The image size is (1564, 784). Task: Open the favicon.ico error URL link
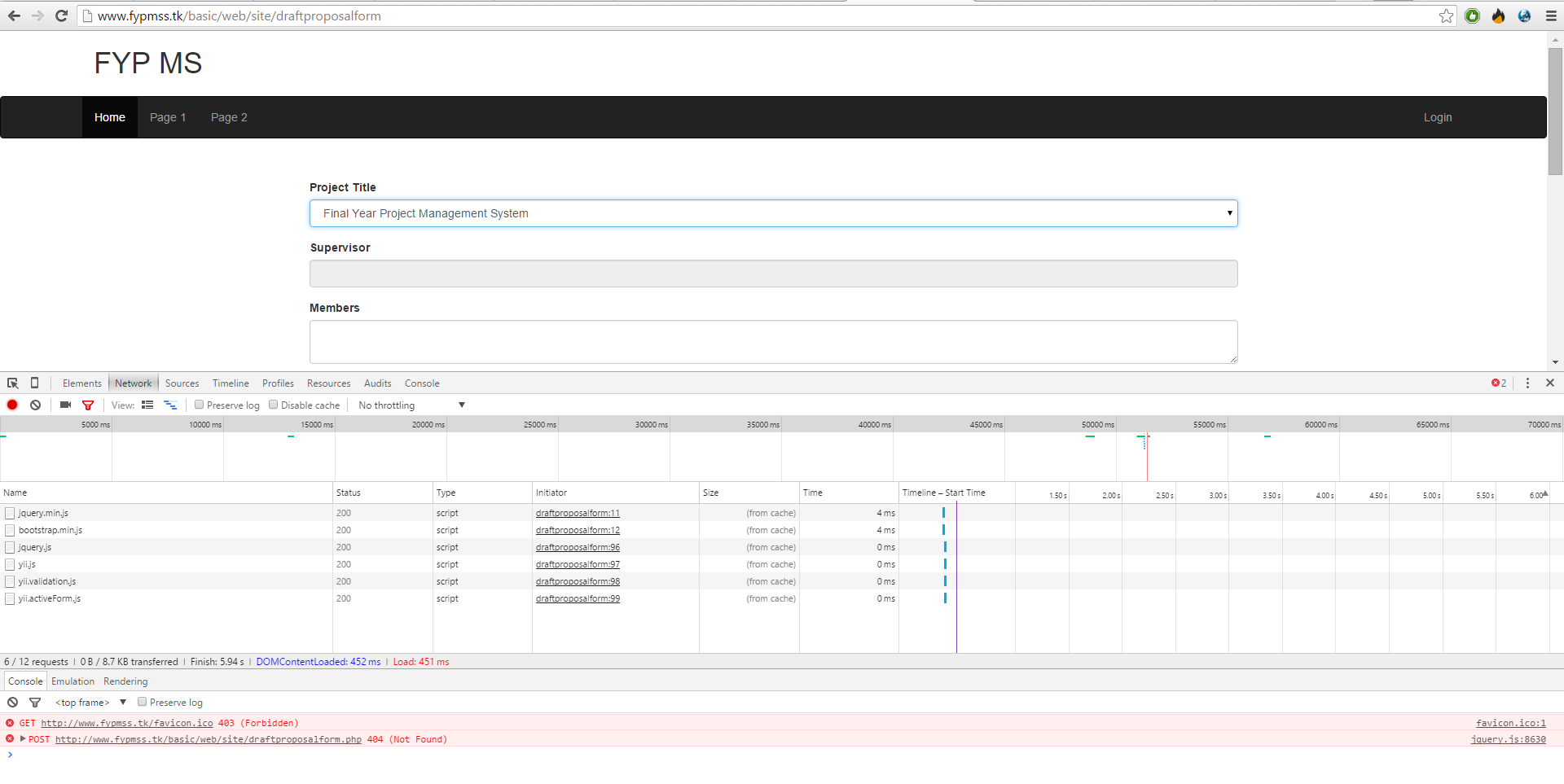pos(127,723)
